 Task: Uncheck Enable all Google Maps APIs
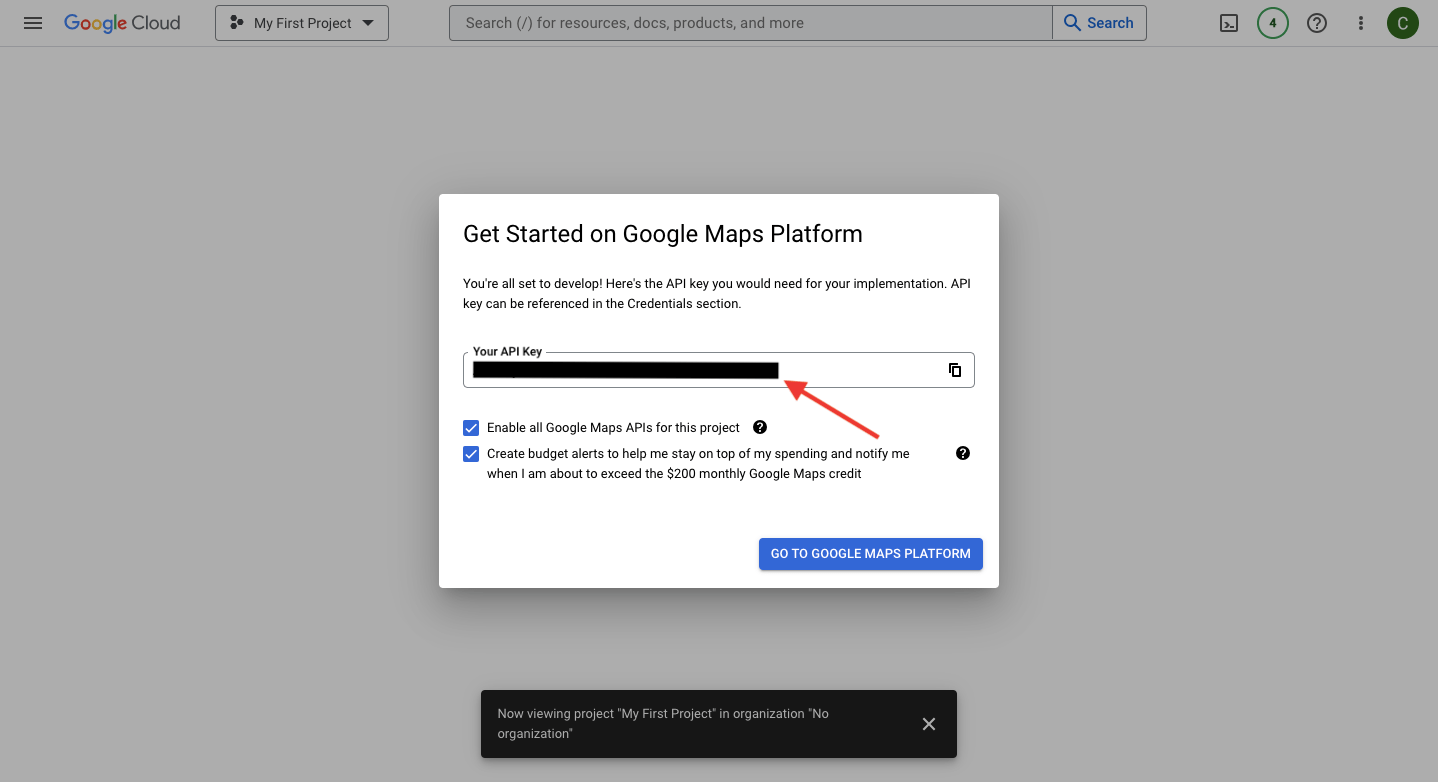tap(471, 427)
